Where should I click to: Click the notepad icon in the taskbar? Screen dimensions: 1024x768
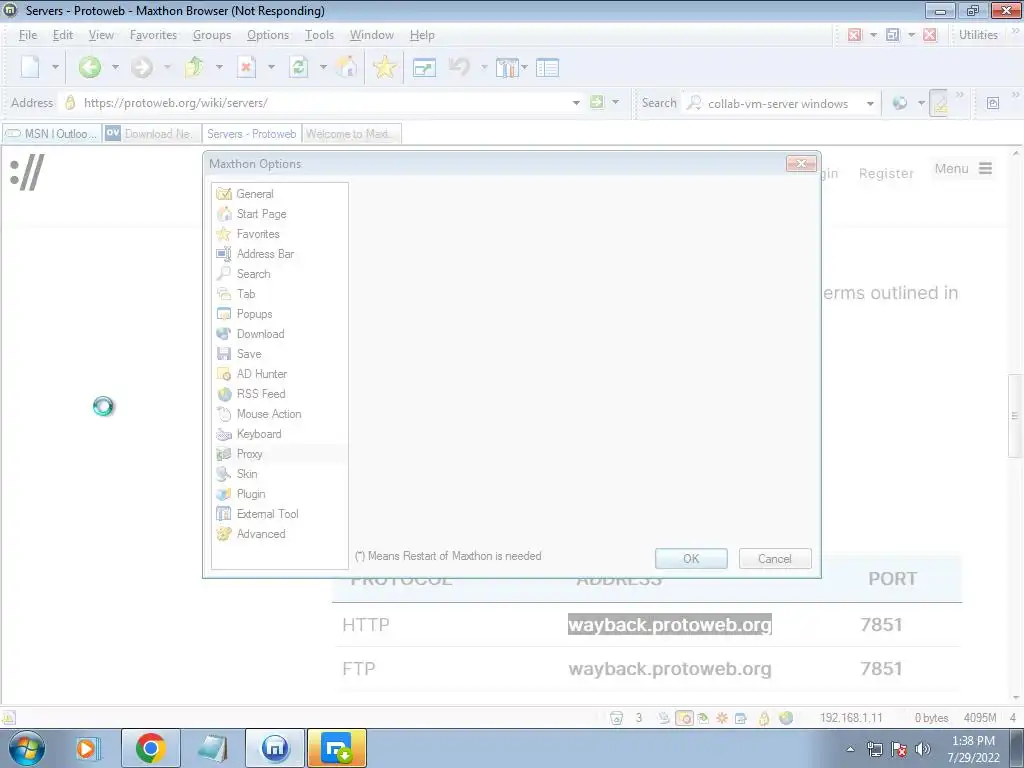(213, 748)
